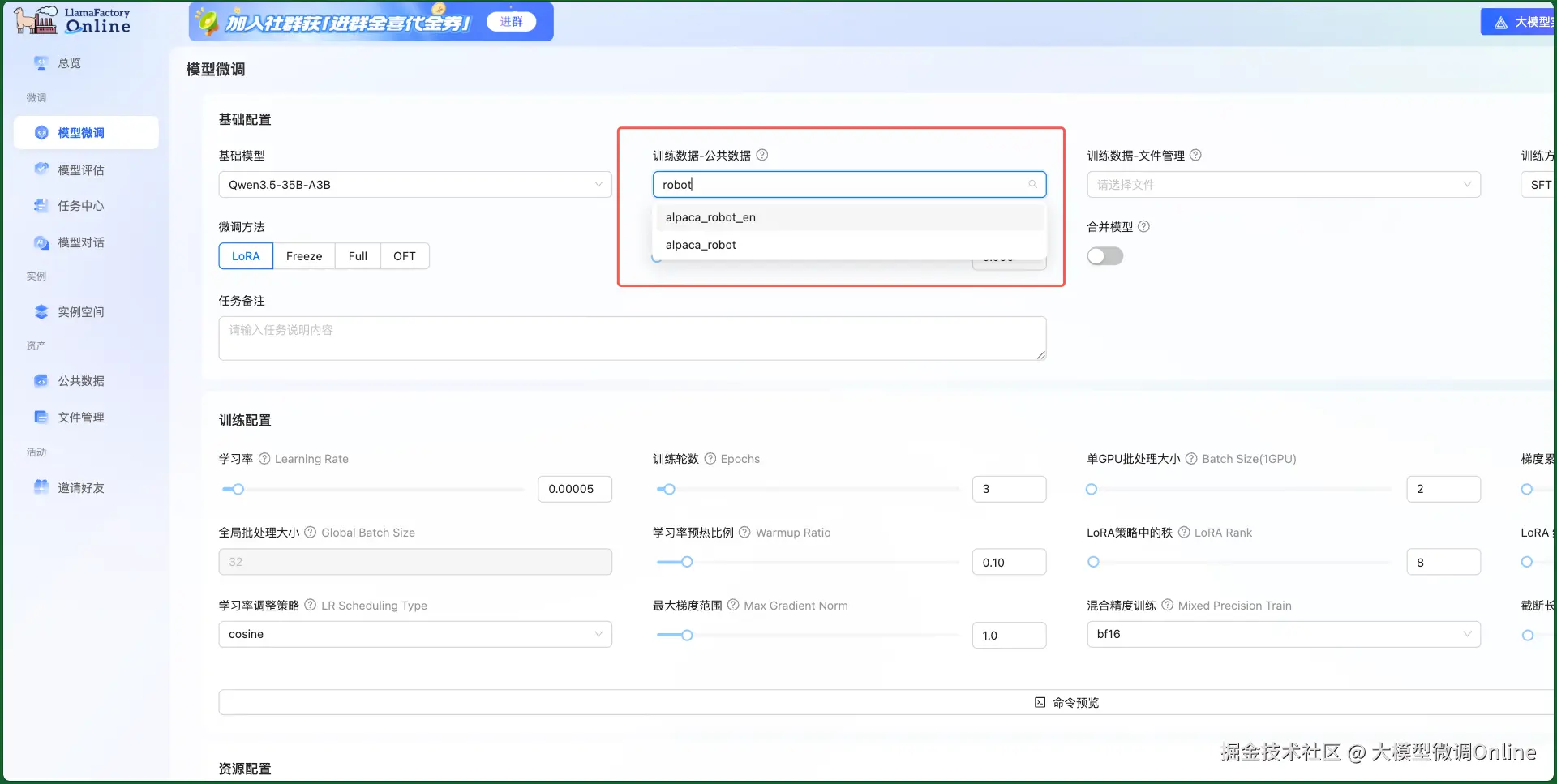Click the Max Gradient Norm field 1.0
Viewport: 1557px width, 784px height.
[x=1010, y=635]
